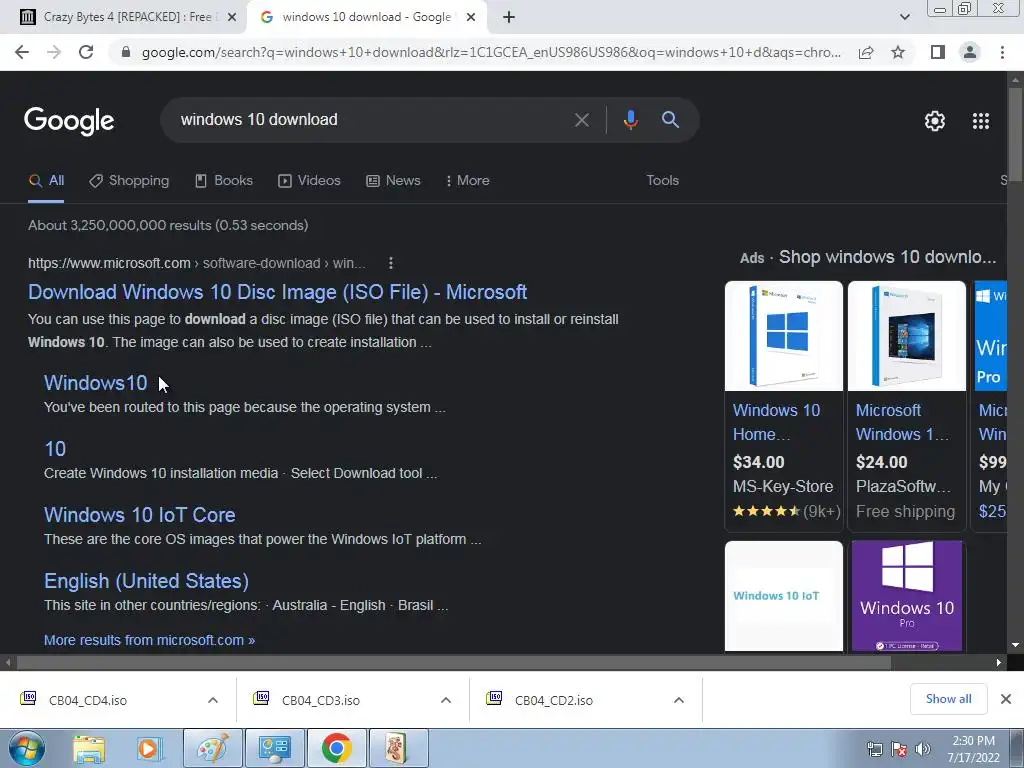Open the Chrome side panel
The height and width of the screenshot is (768, 1024).
point(938,52)
